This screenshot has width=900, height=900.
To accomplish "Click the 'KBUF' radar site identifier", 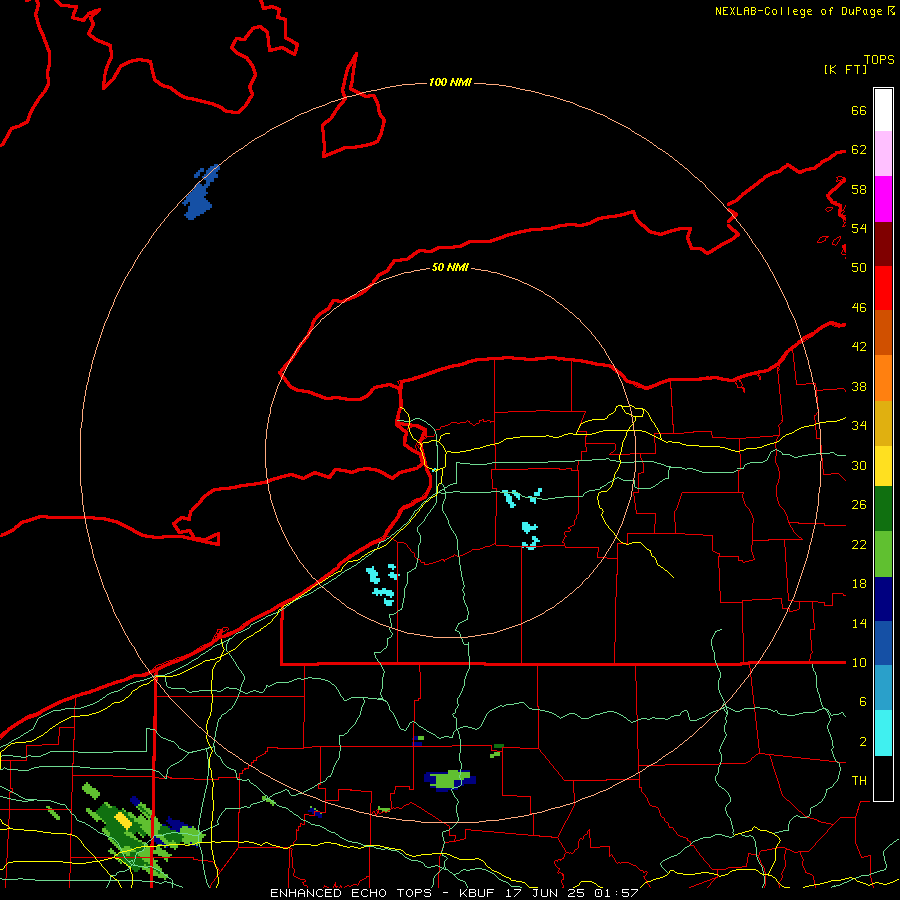I will click(478, 893).
